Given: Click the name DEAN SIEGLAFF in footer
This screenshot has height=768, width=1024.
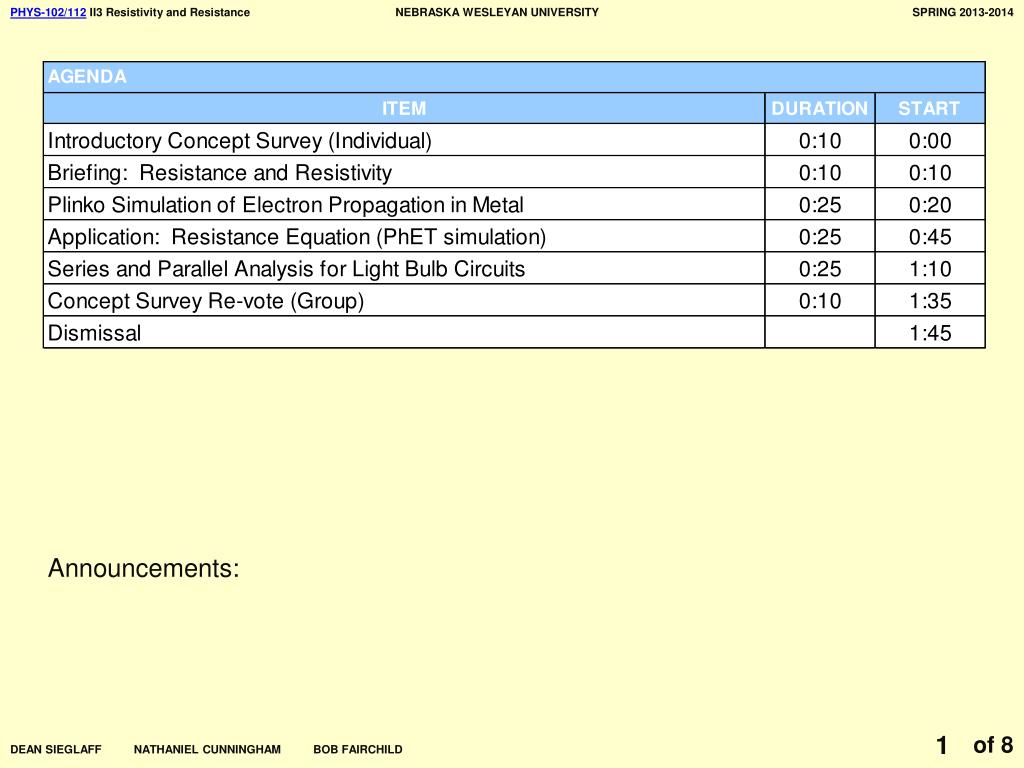Looking at the screenshot, I should [x=56, y=750].
